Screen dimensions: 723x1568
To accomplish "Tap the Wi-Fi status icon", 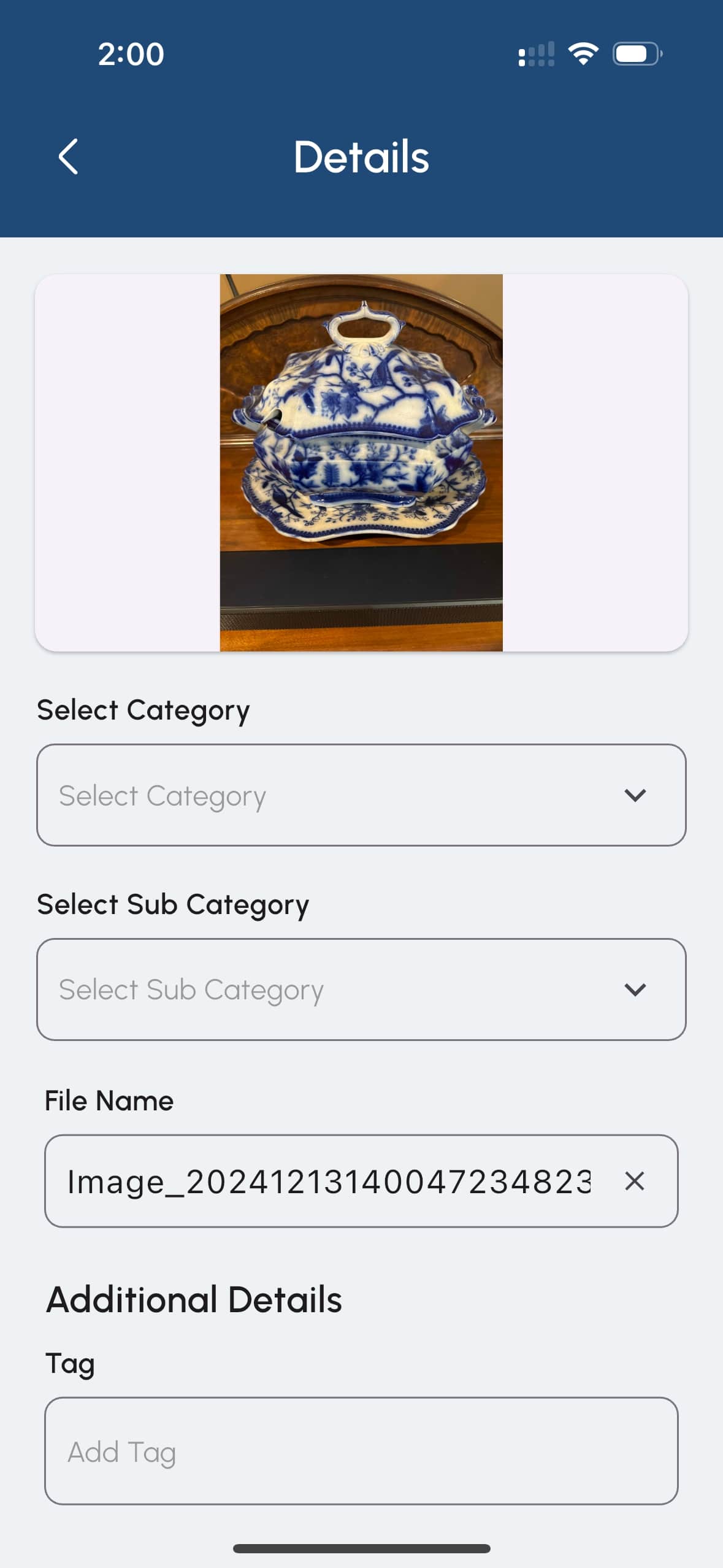I will [583, 54].
